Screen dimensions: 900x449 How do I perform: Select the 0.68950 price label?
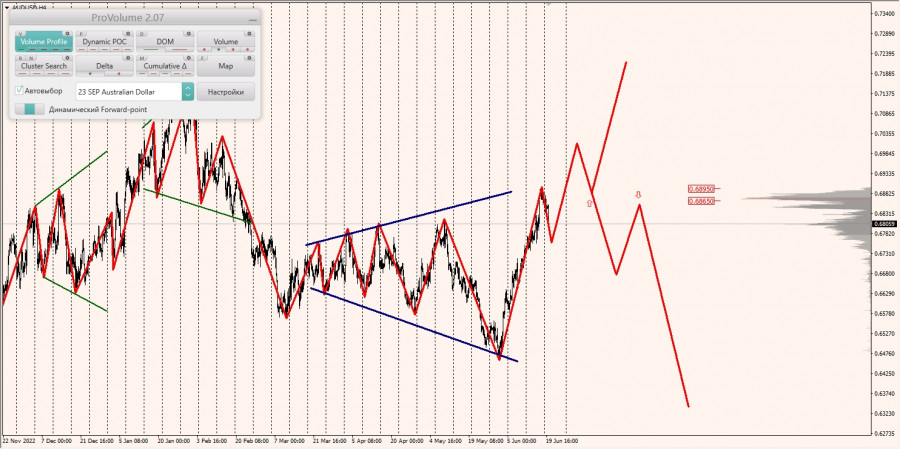[701, 188]
